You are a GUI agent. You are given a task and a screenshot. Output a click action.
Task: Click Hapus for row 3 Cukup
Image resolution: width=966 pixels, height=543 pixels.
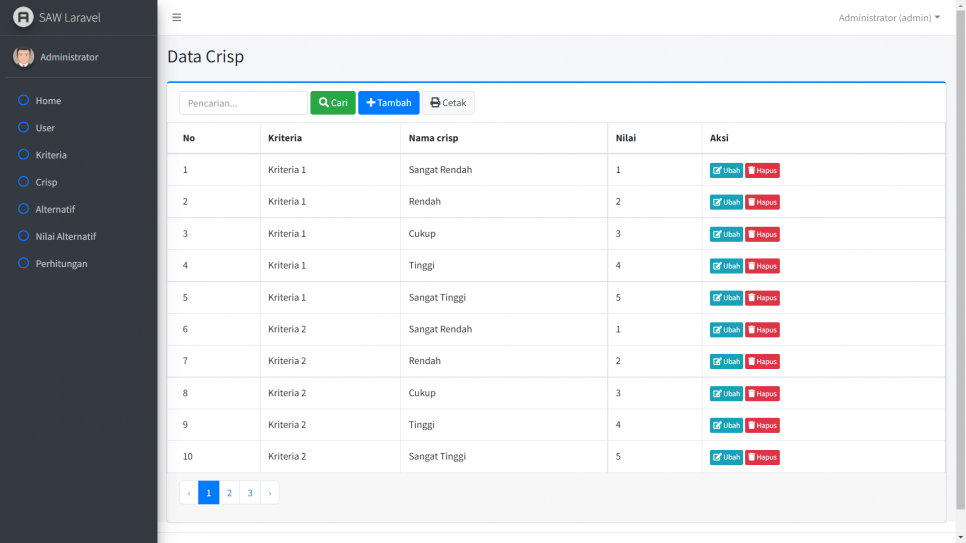[762, 234]
